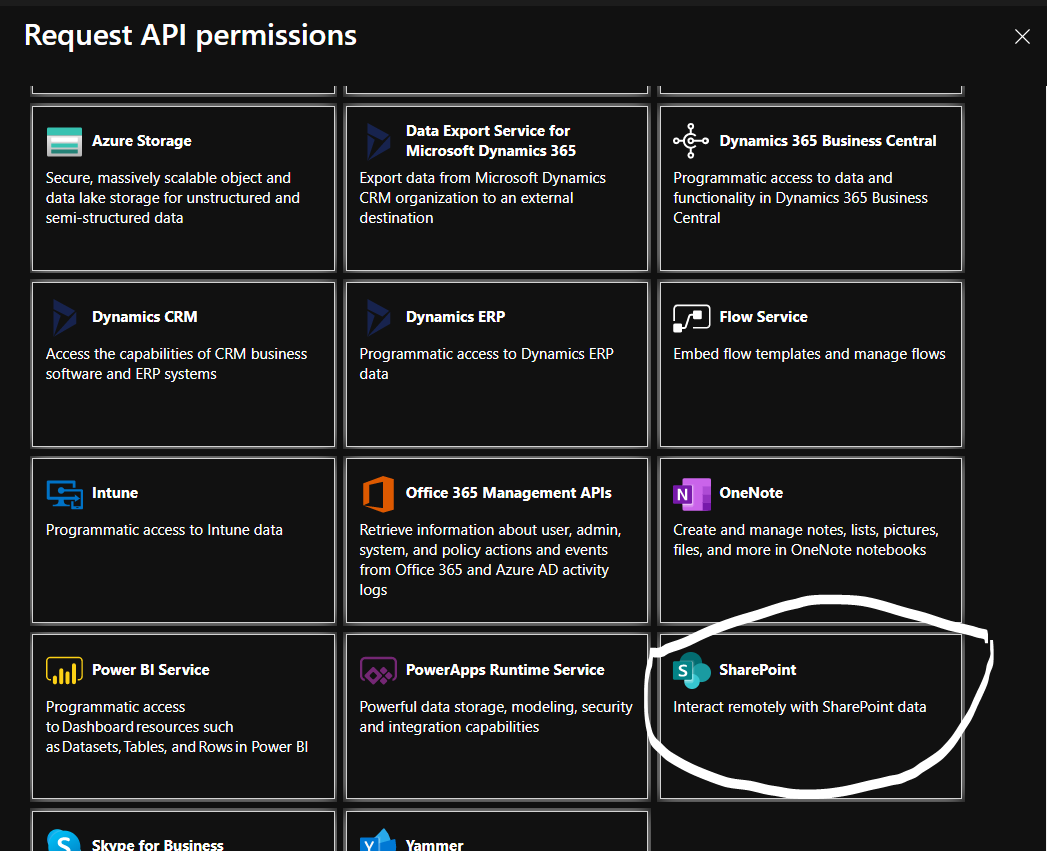
Task: Click 'Export data from Microsoft Dynamics' description
Action: point(482,198)
